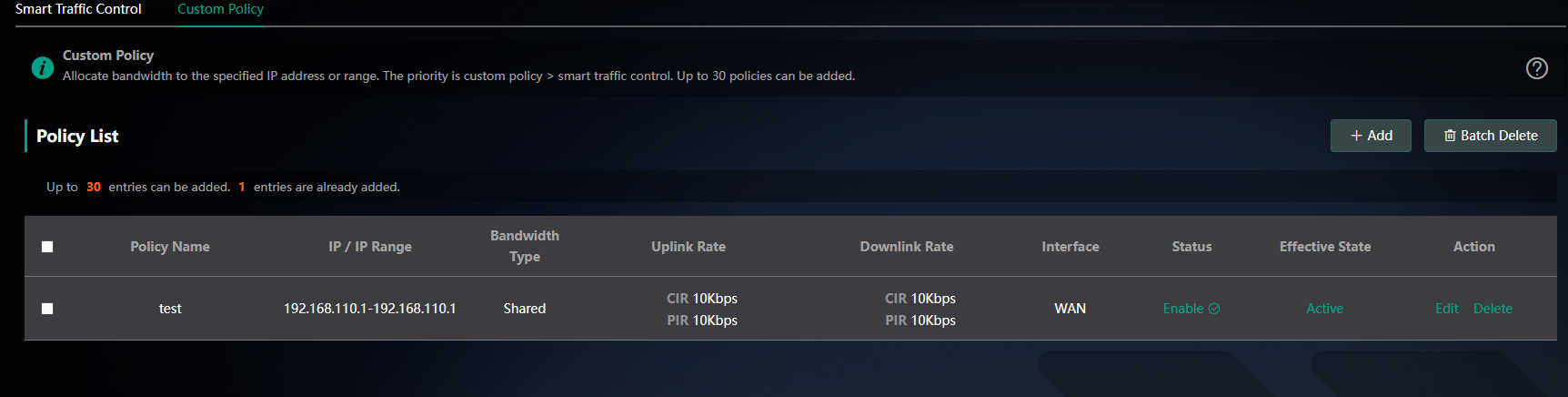
Task: Click the Active effective state text
Action: 1324,309
